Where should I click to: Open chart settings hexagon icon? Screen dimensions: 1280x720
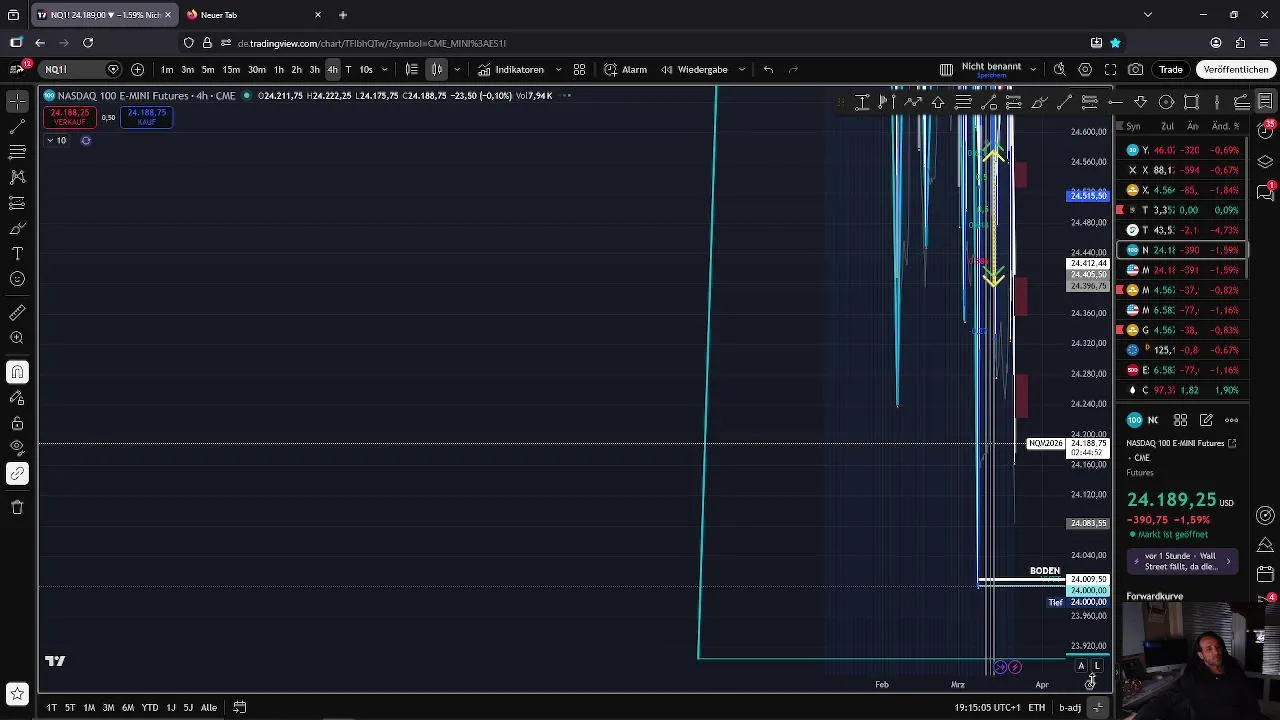(1085, 69)
